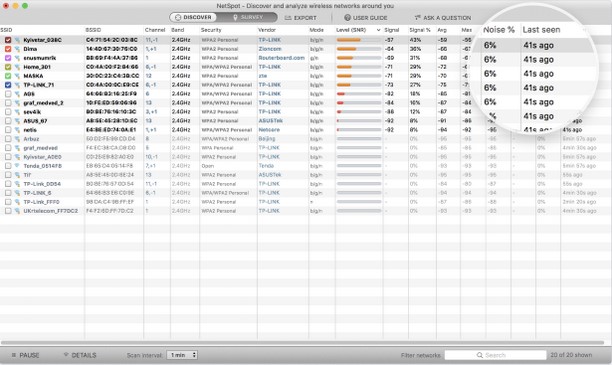Open ASUSTek vendor link for ASUS_67
Viewport: 612px width, 365px height.
(x=270, y=121)
